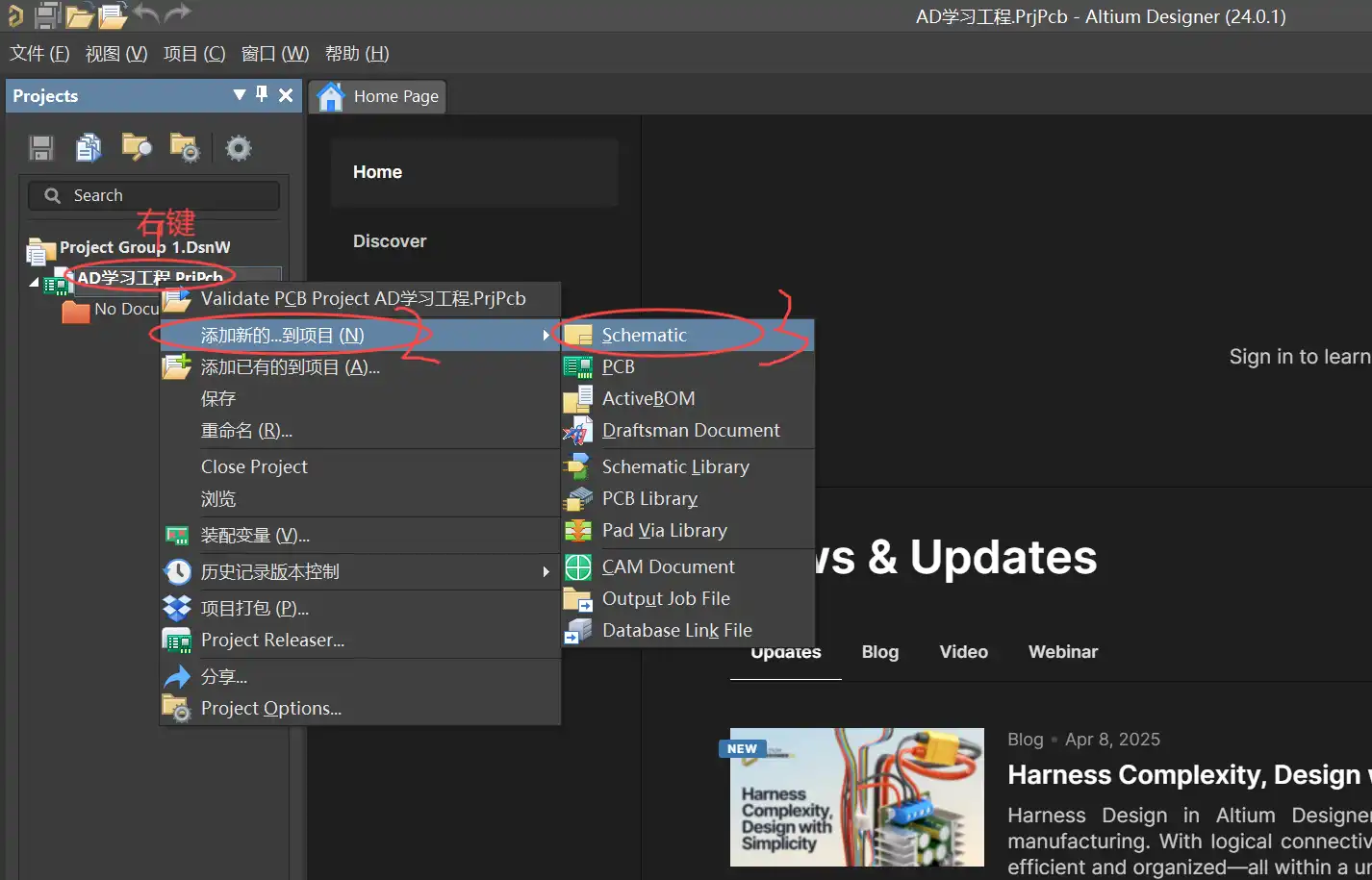Viewport: 1372px width, 880px height.
Task: Click the PCB board icon in submenu
Action: tap(577, 366)
